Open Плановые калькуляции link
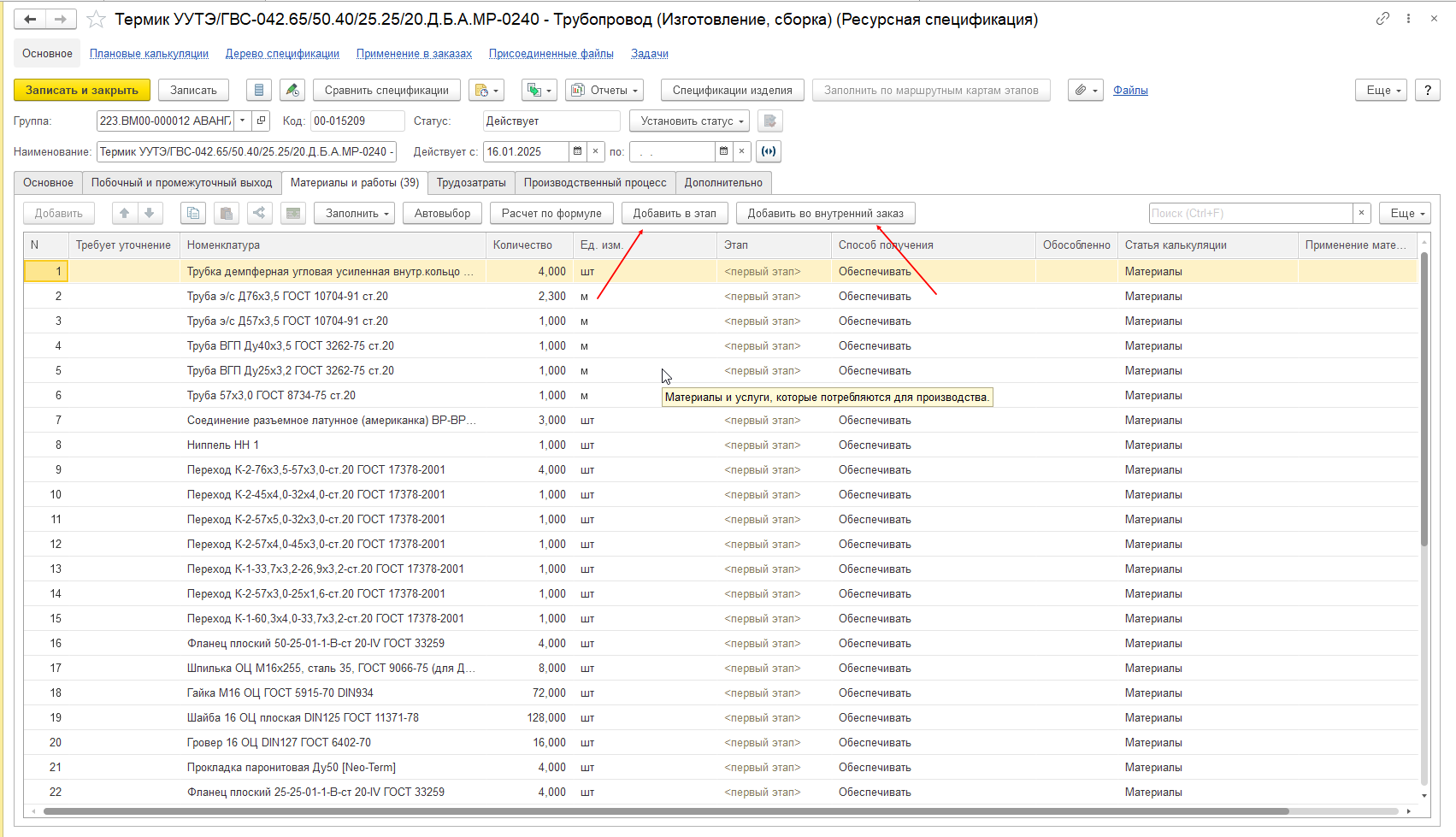Image resolution: width=1456 pixels, height=837 pixels. 149,53
